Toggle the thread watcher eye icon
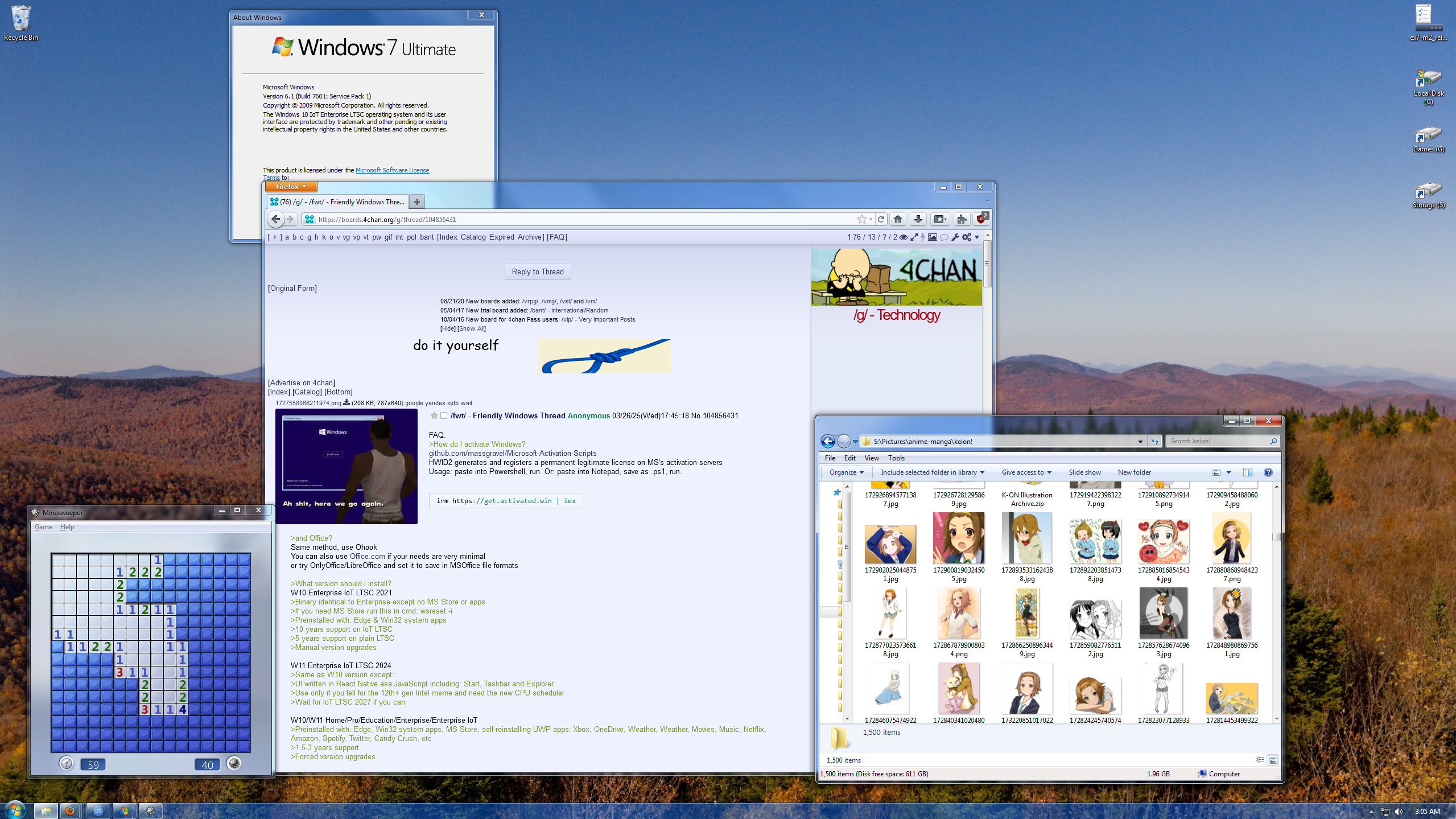1456x819 pixels. pyautogui.click(x=903, y=237)
